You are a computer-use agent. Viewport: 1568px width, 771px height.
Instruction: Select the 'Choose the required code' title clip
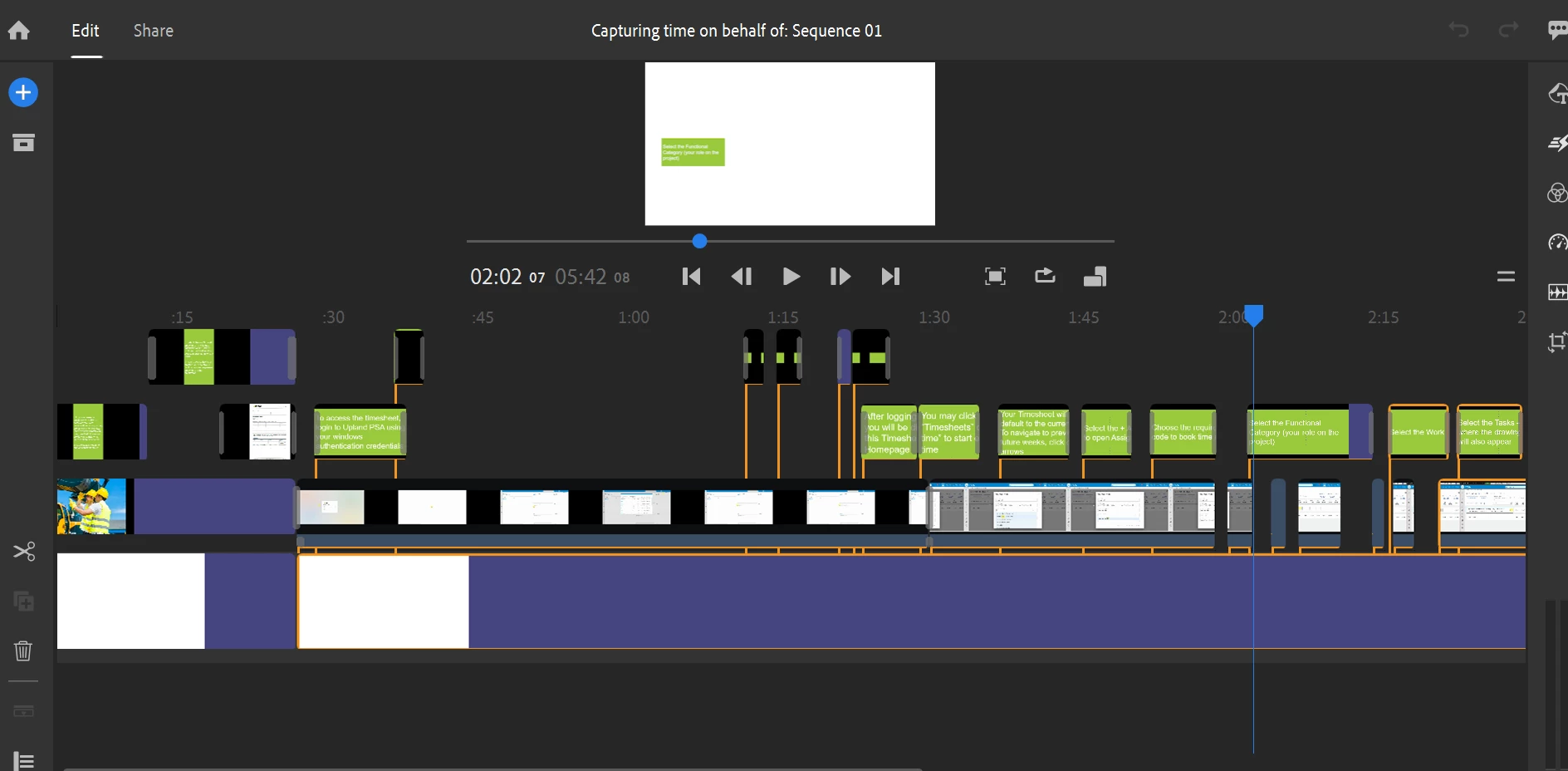pos(1183,432)
